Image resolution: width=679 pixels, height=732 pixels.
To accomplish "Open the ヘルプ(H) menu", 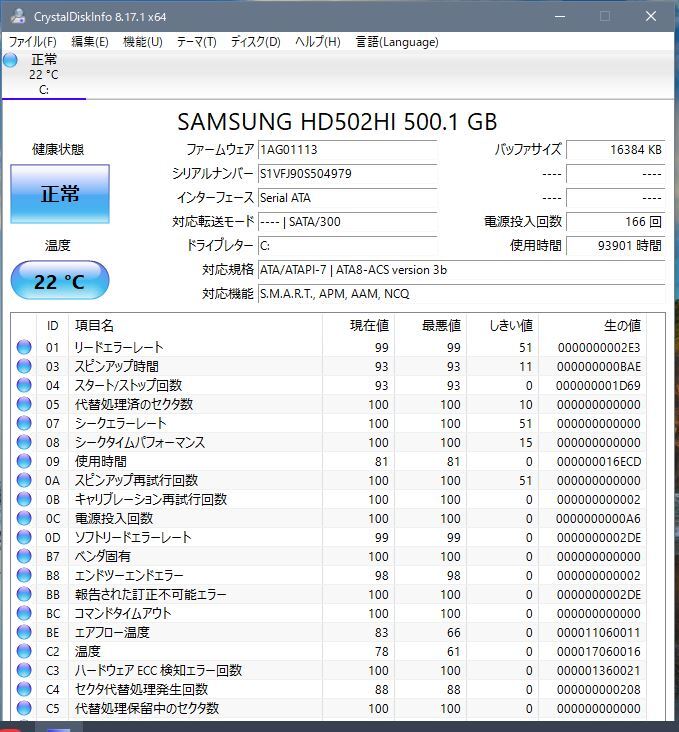I will (x=318, y=42).
